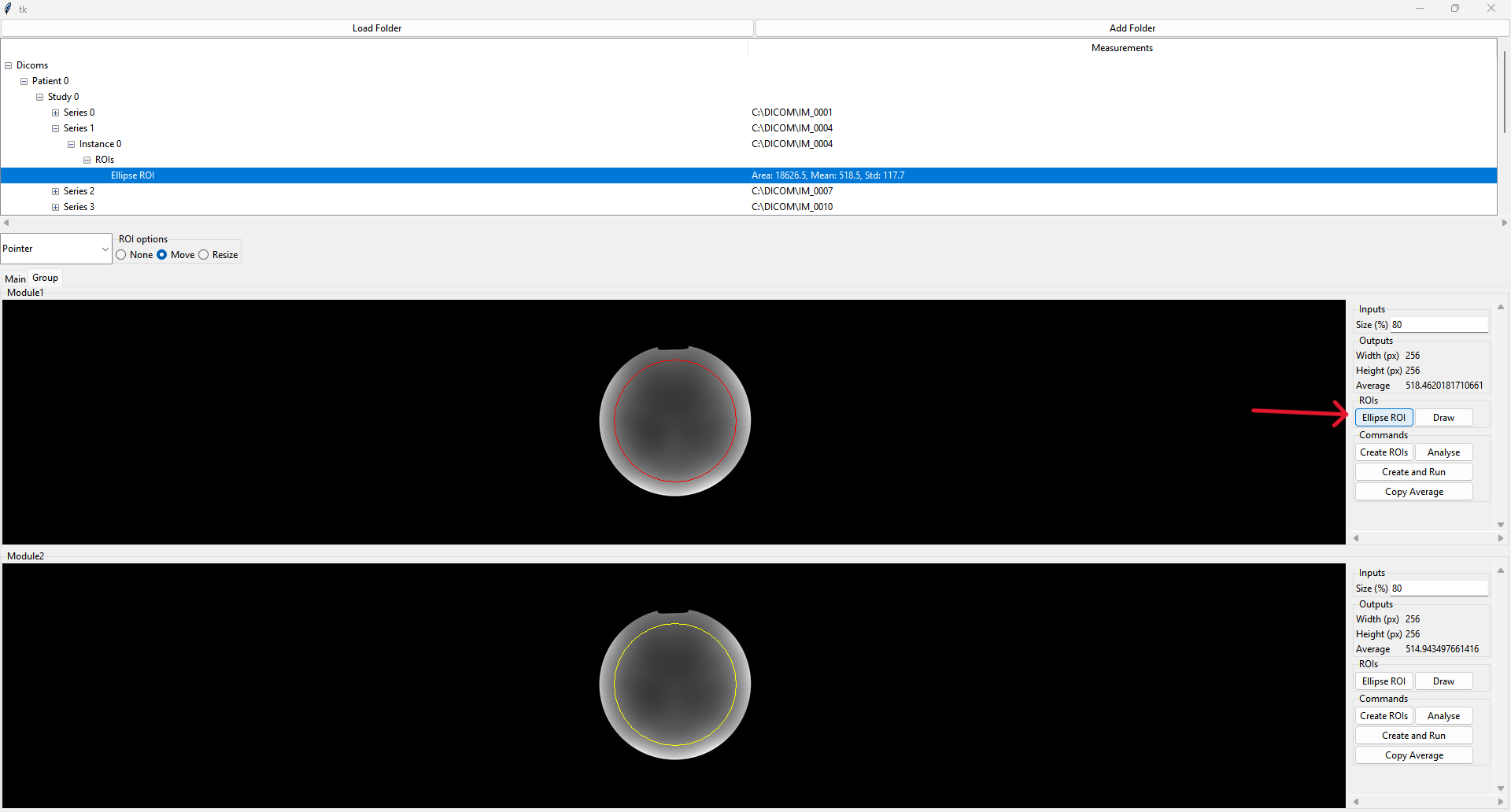This screenshot has width=1511, height=812.
Task: Click Module2 Copy Average button
Action: (1413, 755)
